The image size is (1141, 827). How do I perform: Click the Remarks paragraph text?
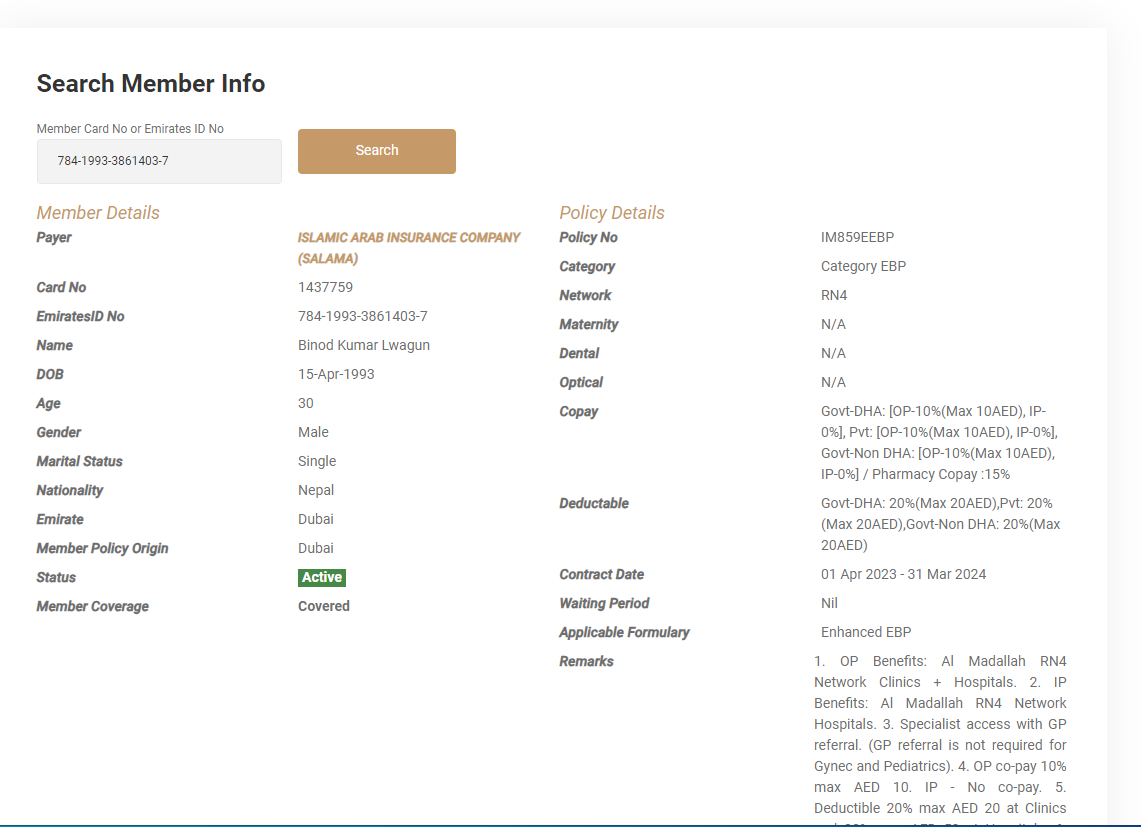point(940,735)
